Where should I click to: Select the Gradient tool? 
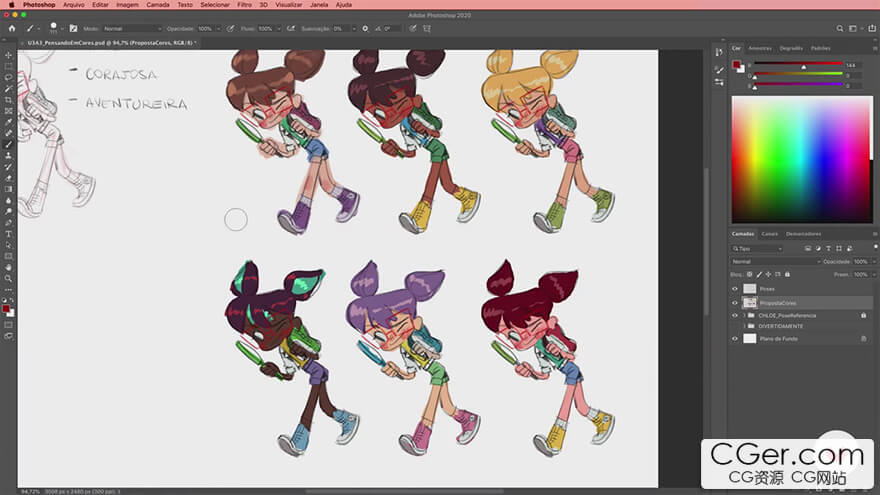(8, 189)
